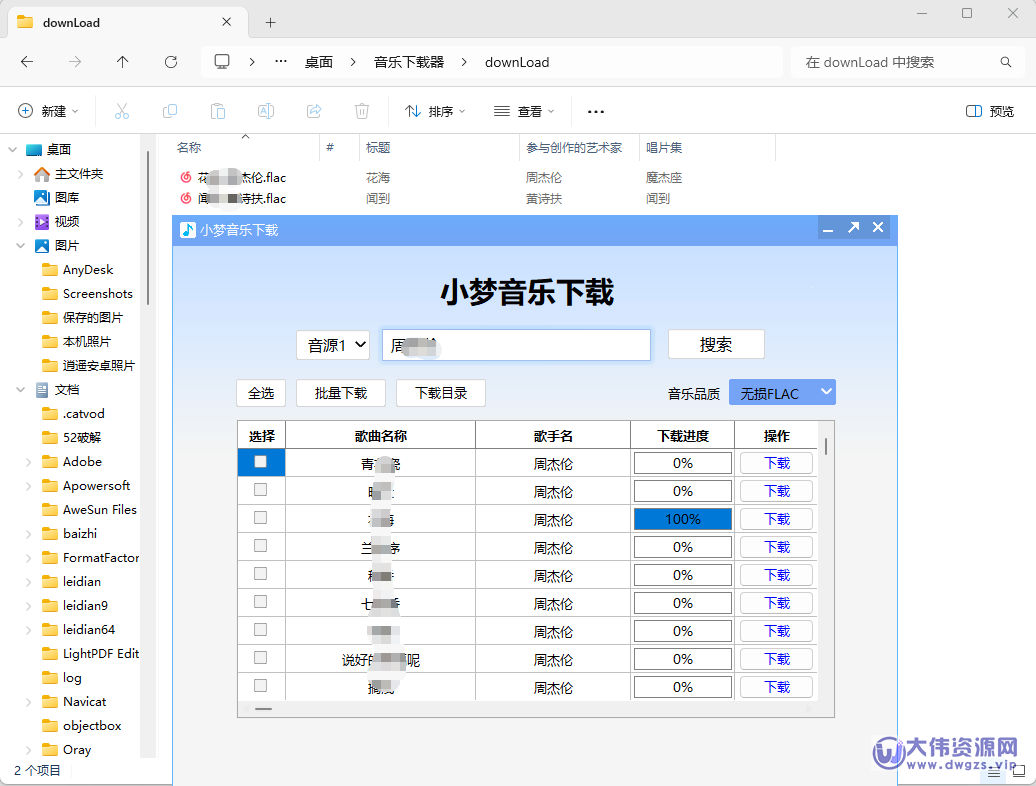Viewport: 1036px width, 786px height.
Task: Check the checkbox for the second song row
Action: point(261,490)
